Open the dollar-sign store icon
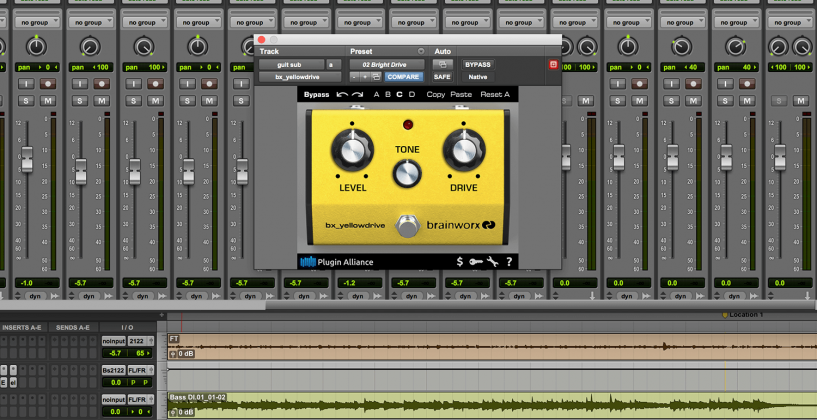 click(x=460, y=262)
